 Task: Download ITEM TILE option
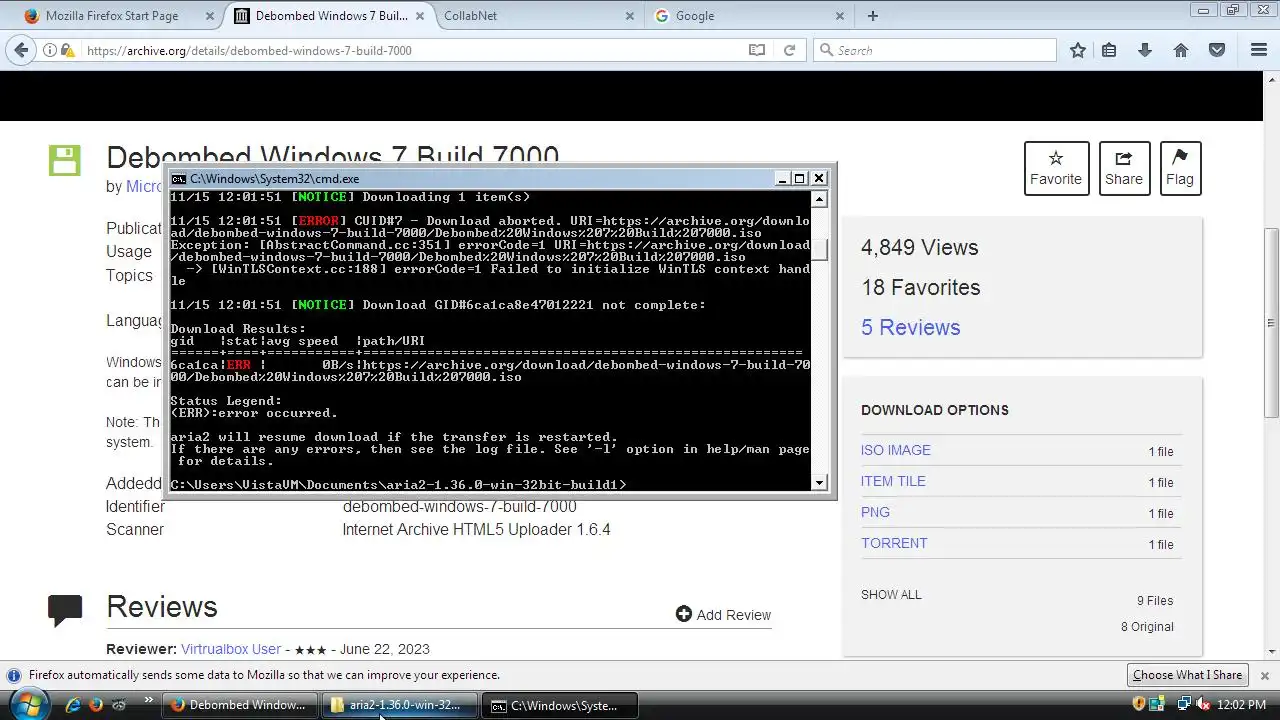pyautogui.click(x=893, y=481)
